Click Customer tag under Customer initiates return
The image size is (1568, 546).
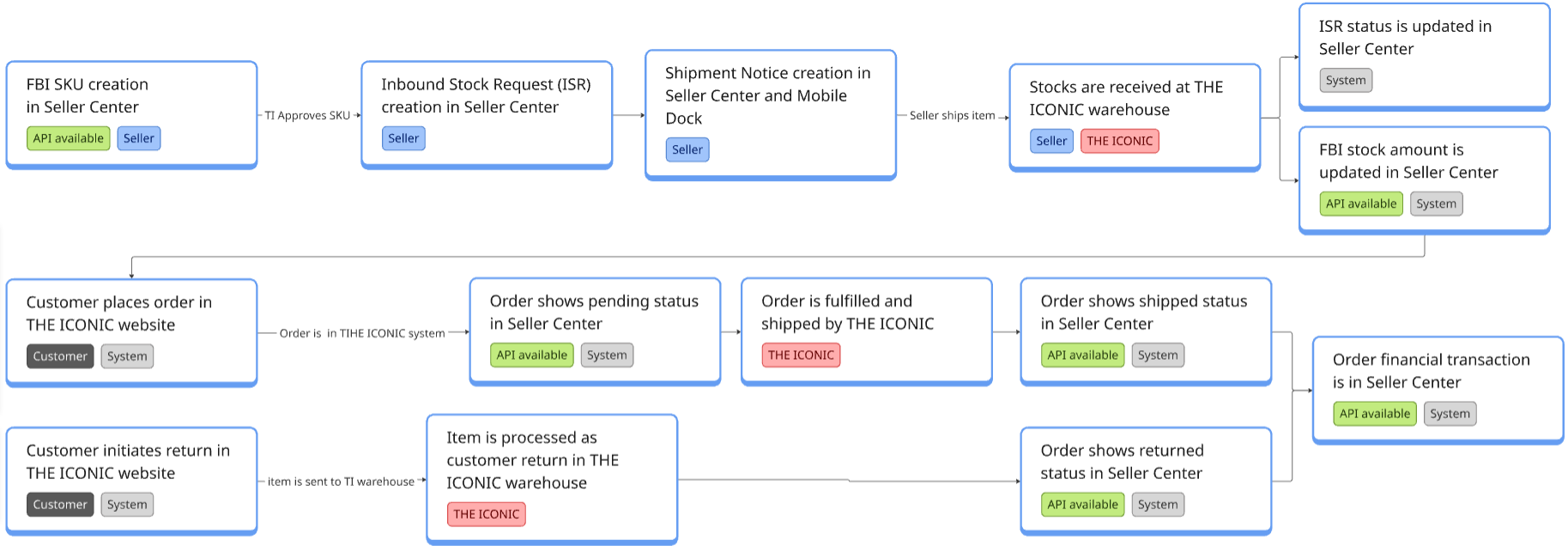pos(60,505)
